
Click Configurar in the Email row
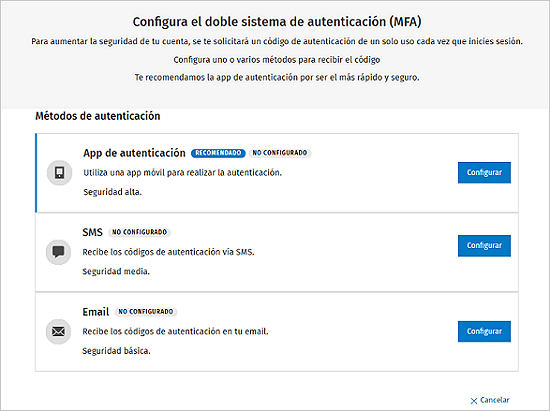pyautogui.click(x=484, y=331)
